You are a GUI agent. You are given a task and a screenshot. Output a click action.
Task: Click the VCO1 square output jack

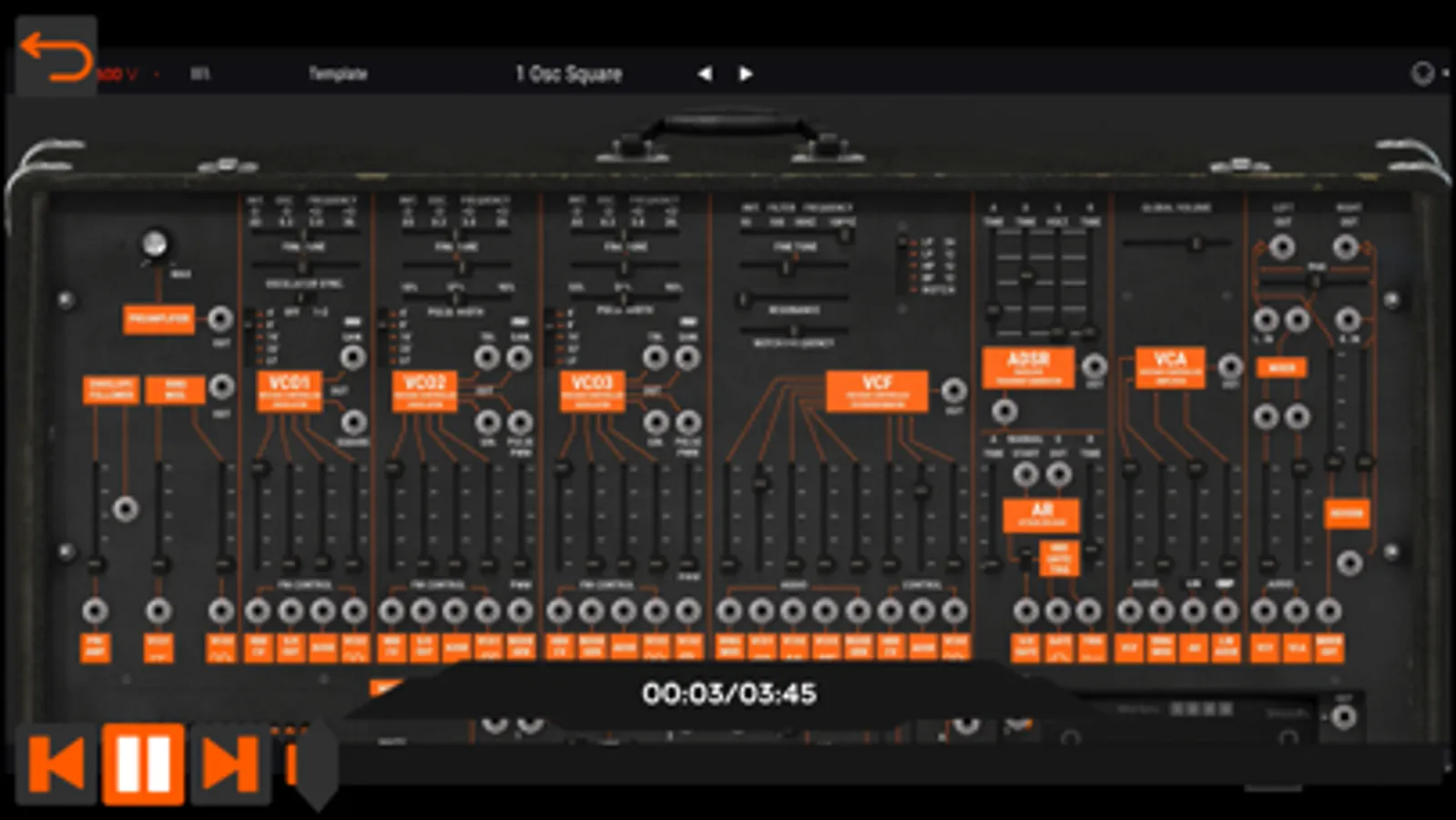pos(353,422)
